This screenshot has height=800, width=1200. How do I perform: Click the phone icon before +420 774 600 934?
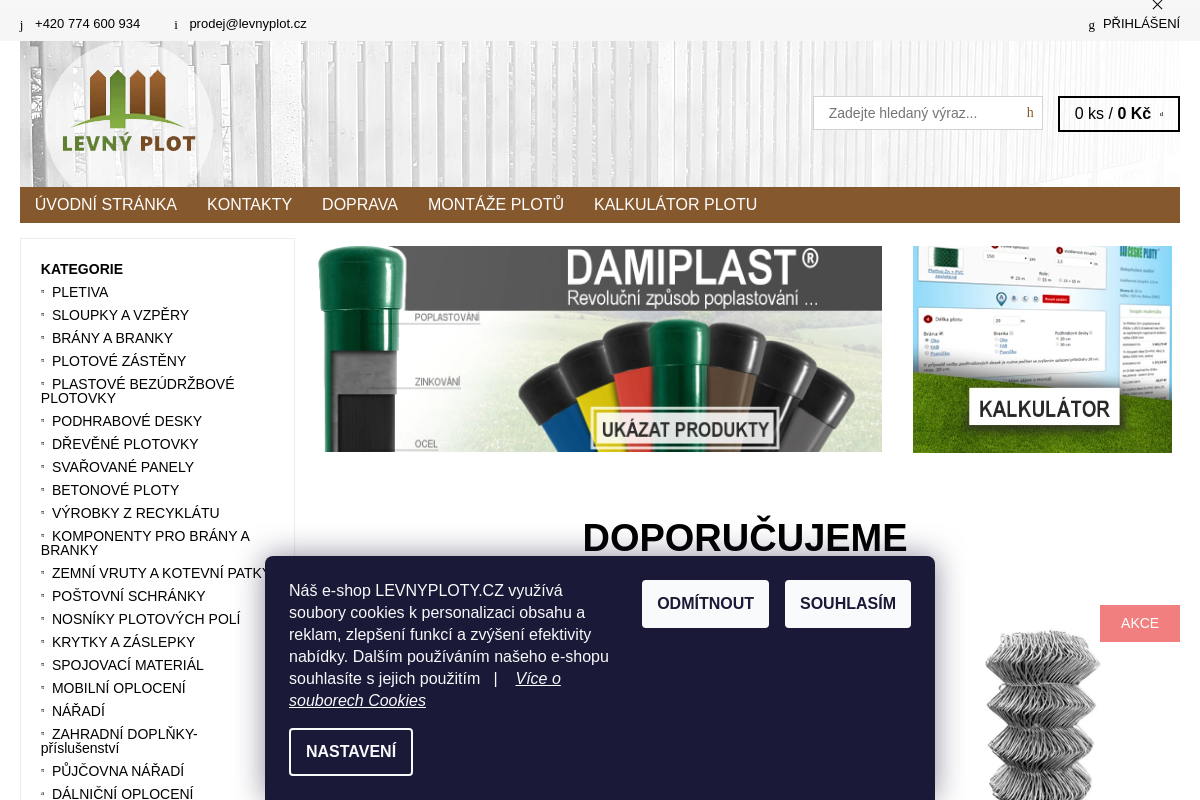[x=21, y=25]
